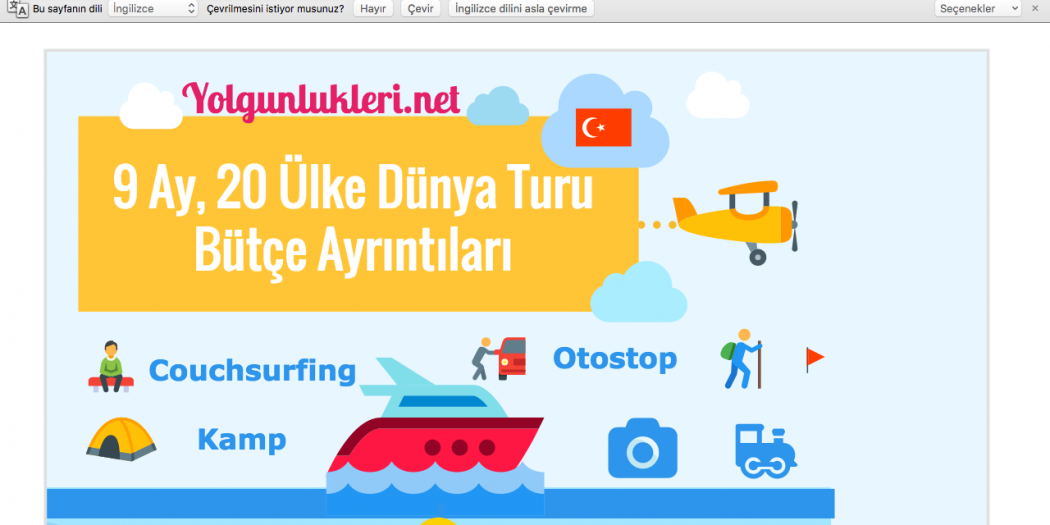The height and width of the screenshot is (525, 1050).
Task: Expand the Seçenekler options dropdown
Action: 978,8
